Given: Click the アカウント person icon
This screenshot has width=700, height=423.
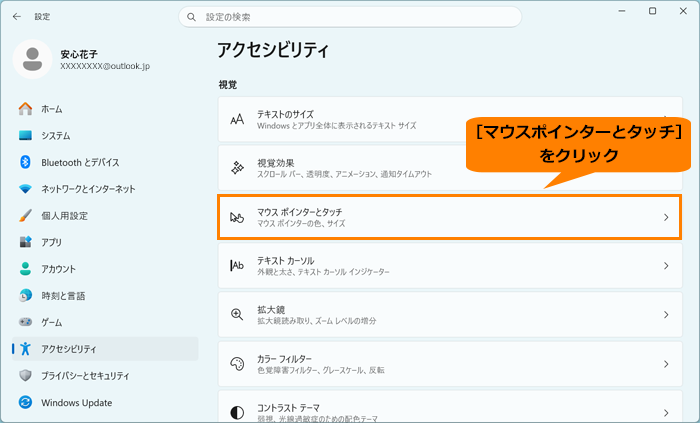Looking at the screenshot, I should pyautogui.click(x=25, y=269).
